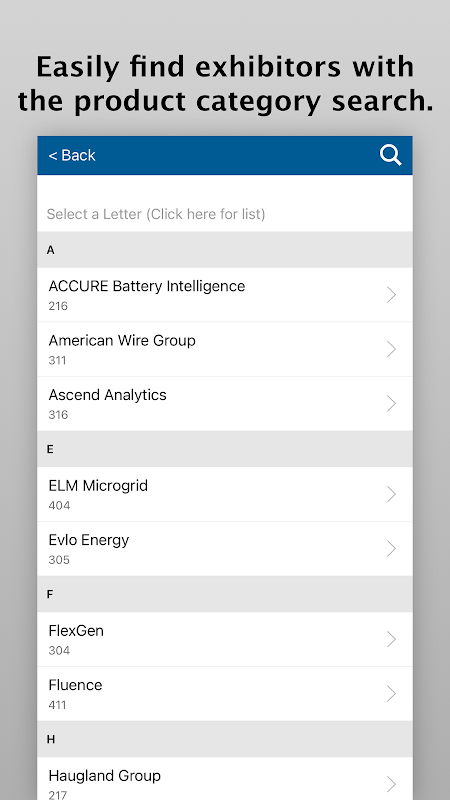This screenshot has width=450, height=800.
Task: Select the Haugland Group exhibitor name
Action: 105,776
